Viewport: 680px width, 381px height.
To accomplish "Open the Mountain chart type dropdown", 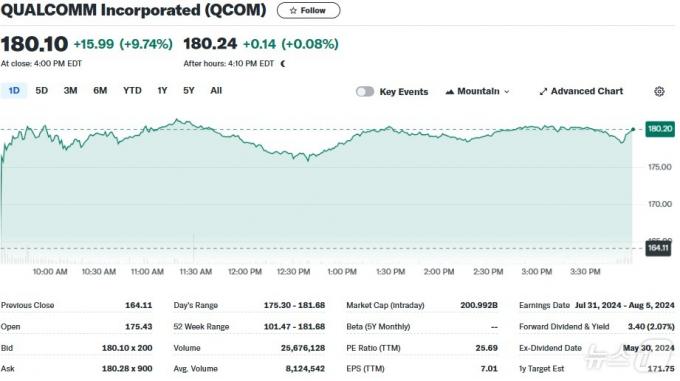I will (x=477, y=91).
